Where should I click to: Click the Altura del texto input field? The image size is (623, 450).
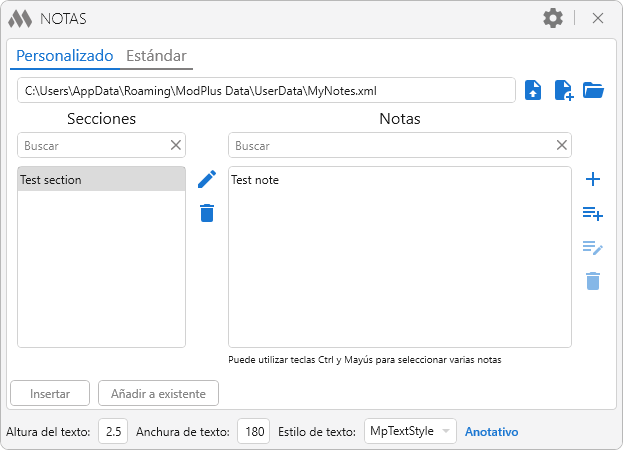114,432
